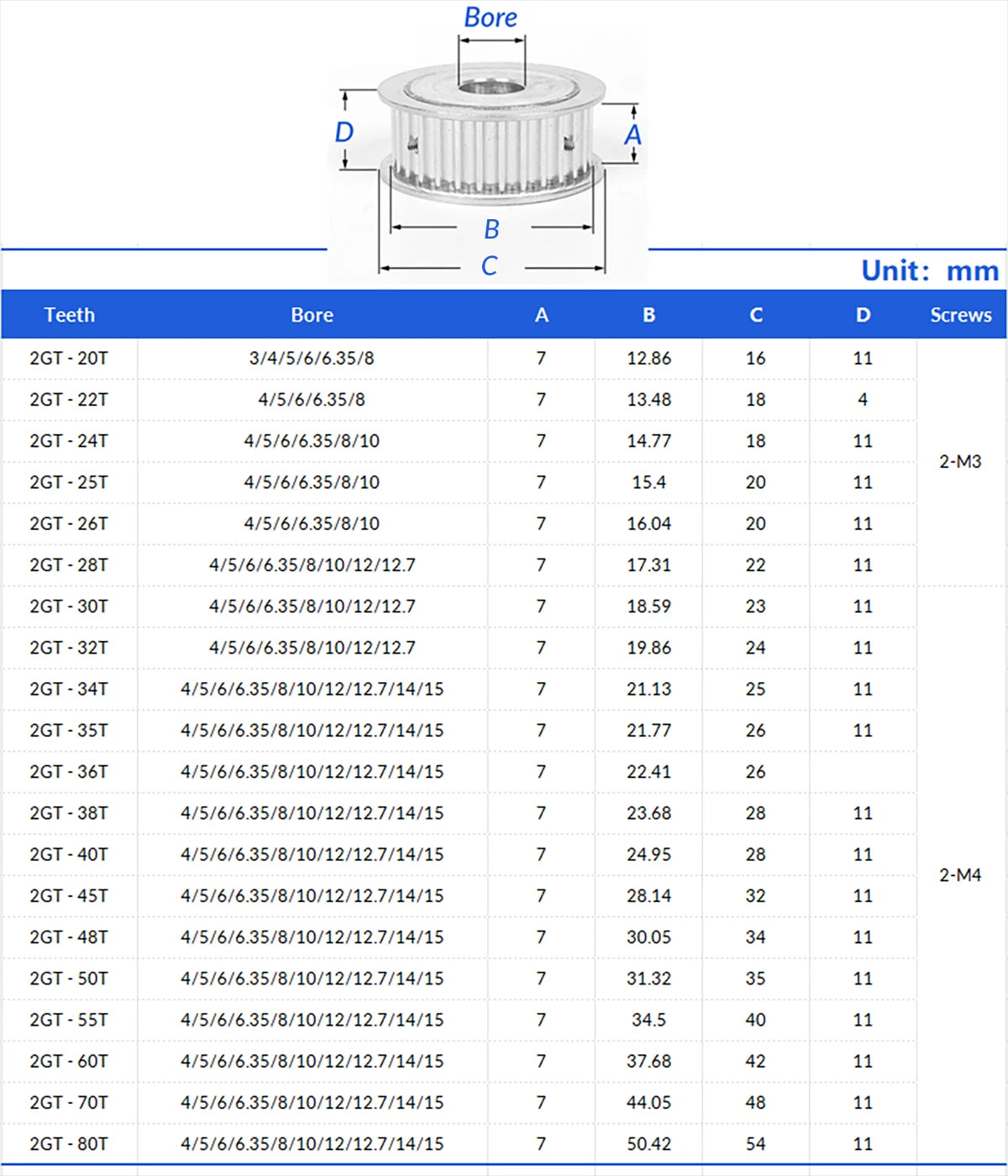1008x1176 pixels.
Task: Click the B value '22.41'
Action: click(648, 772)
